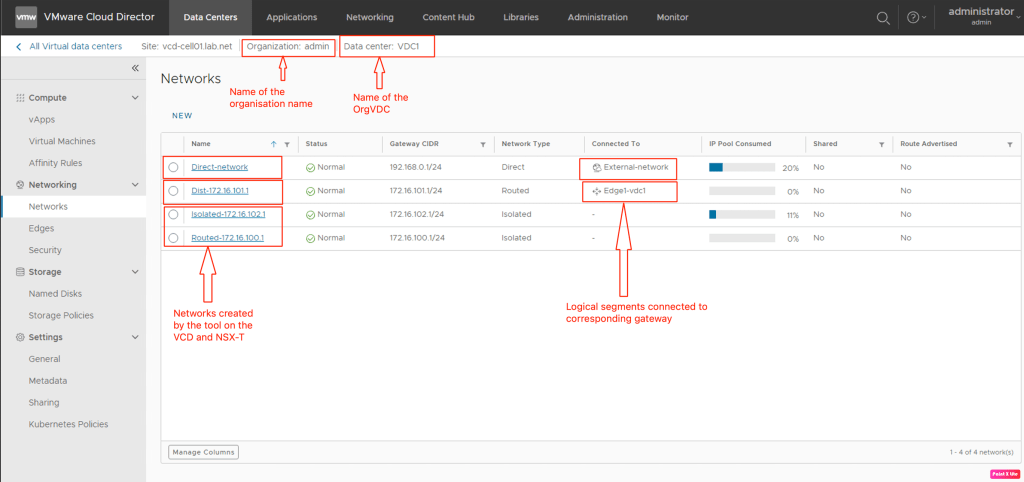
Task: Select the Routed-172.16.100.1 row radio button
Action: point(174,238)
